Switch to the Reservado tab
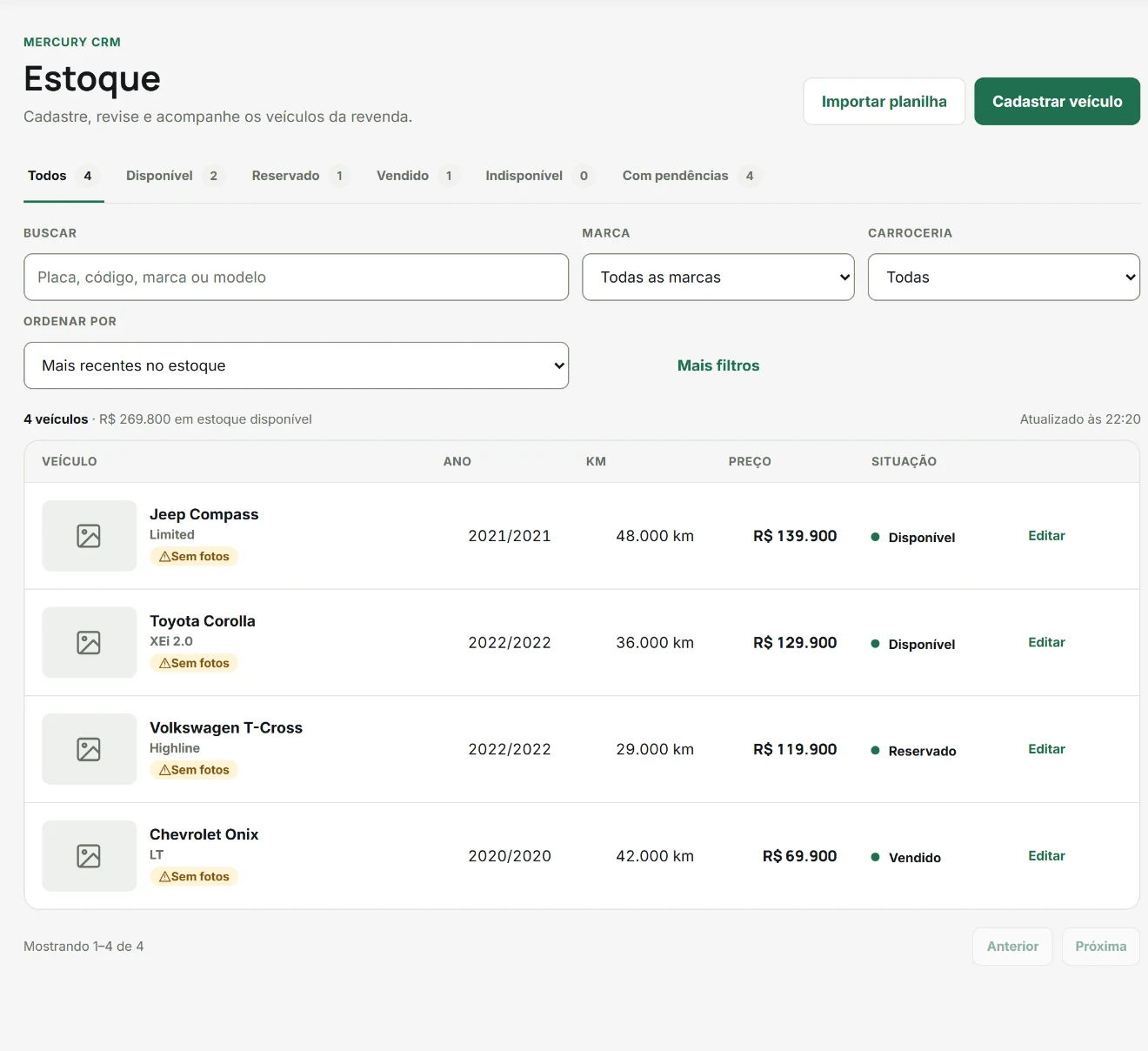Image resolution: width=1148 pixels, height=1051 pixels. point(300,176)
